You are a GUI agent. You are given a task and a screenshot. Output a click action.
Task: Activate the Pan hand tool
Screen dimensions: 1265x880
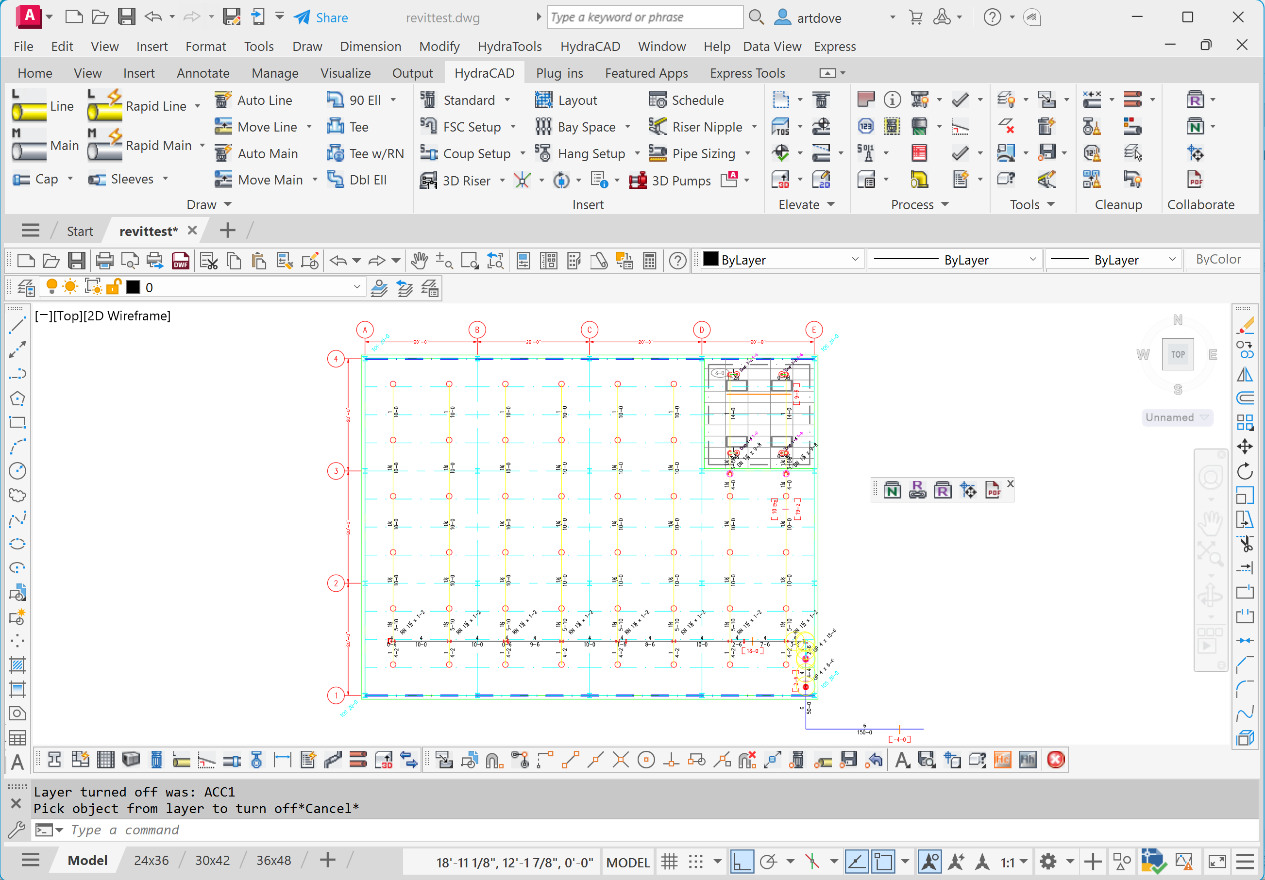pyautogui.click(x=420, y=261)
